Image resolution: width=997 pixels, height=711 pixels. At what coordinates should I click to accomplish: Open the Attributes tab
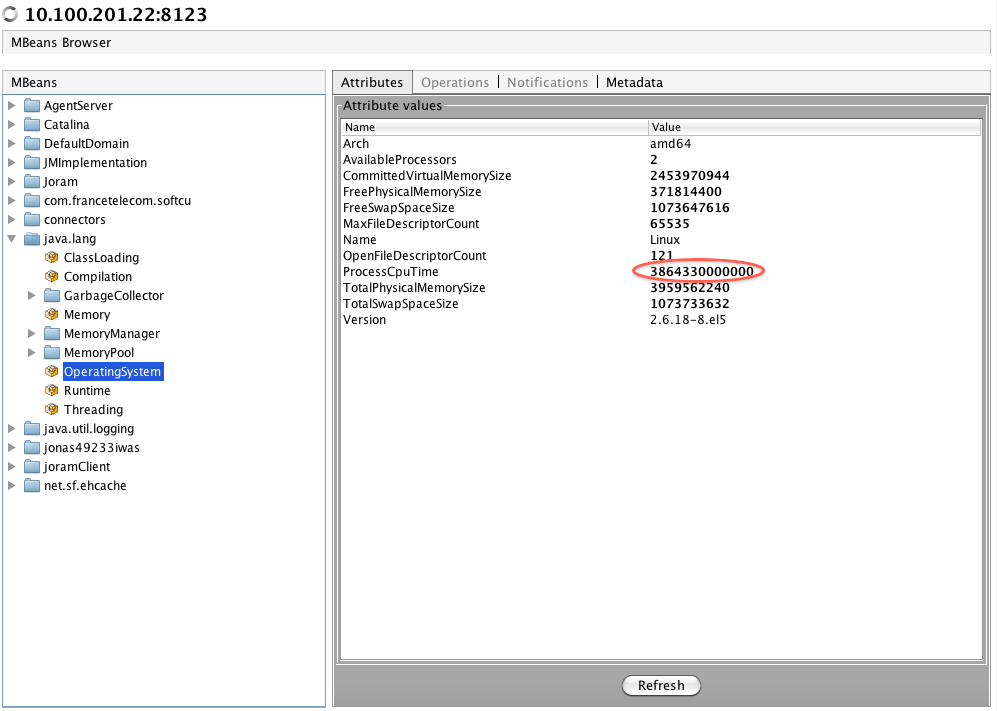tap(372, 82)
